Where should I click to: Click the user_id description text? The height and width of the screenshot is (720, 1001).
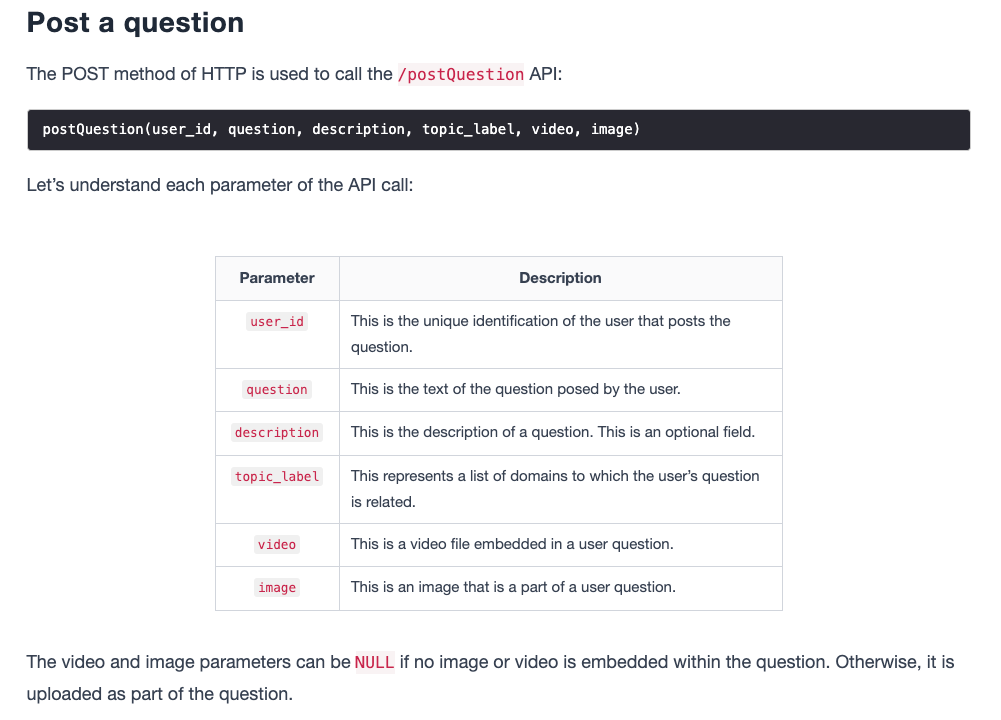[540, 334]
